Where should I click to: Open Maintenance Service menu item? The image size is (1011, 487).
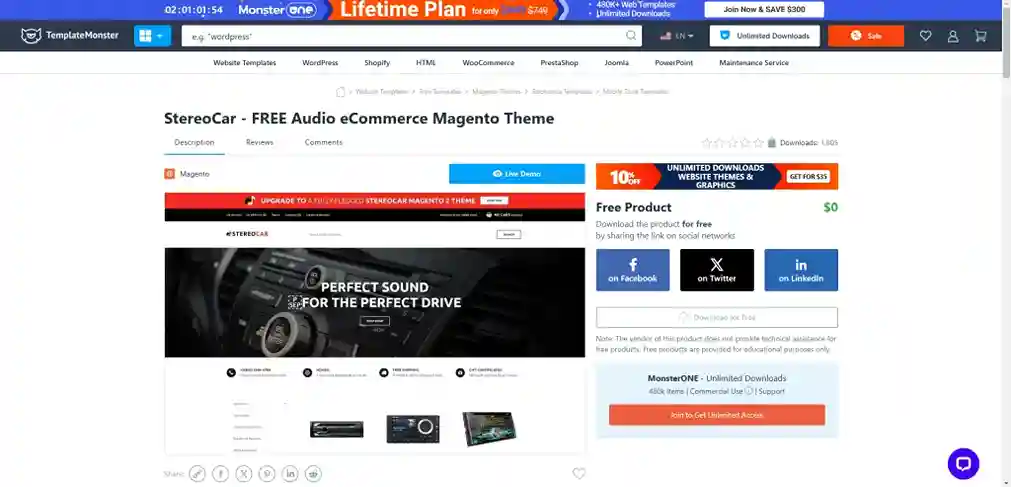coord(754,63)
